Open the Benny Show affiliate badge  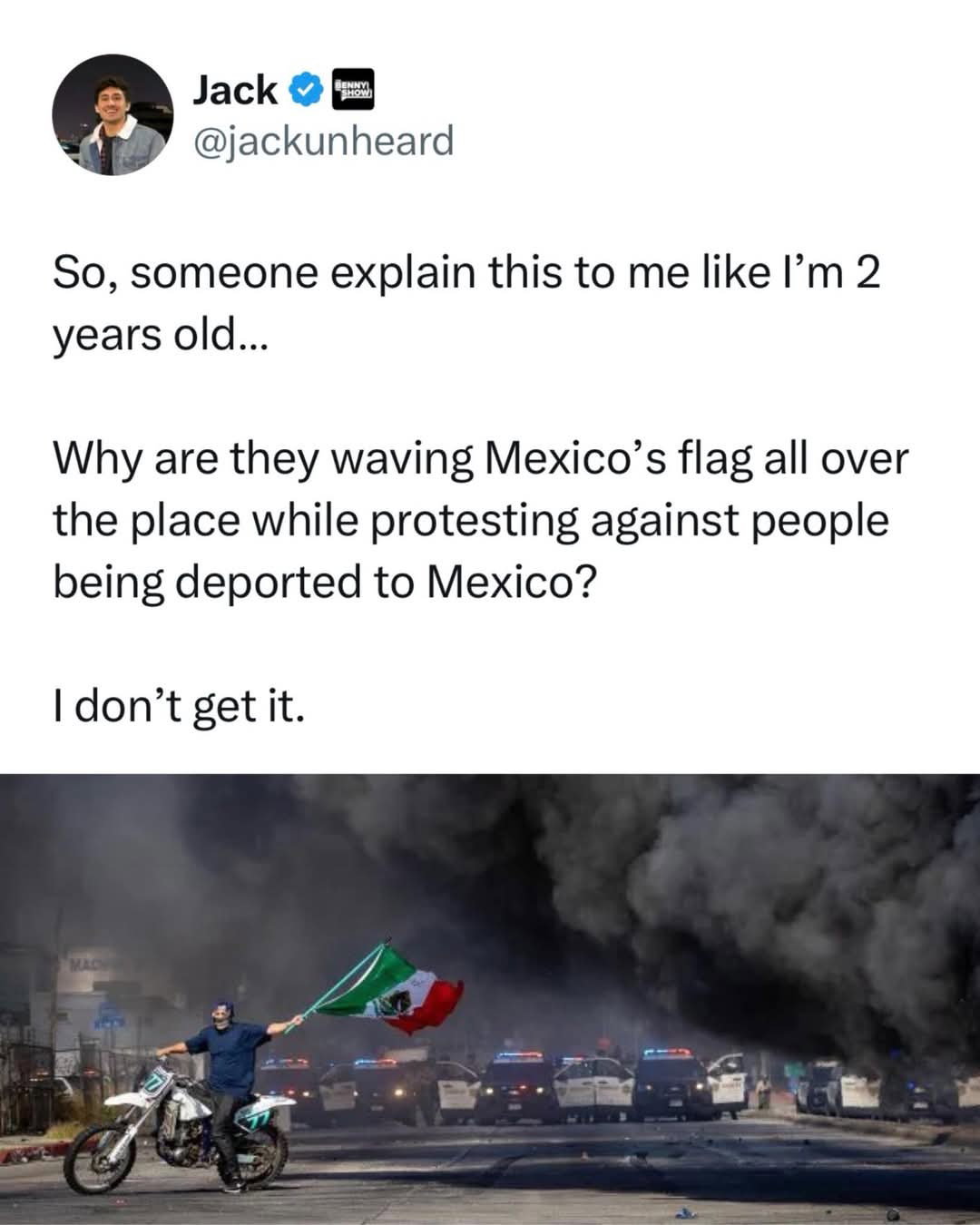[353, 90]
